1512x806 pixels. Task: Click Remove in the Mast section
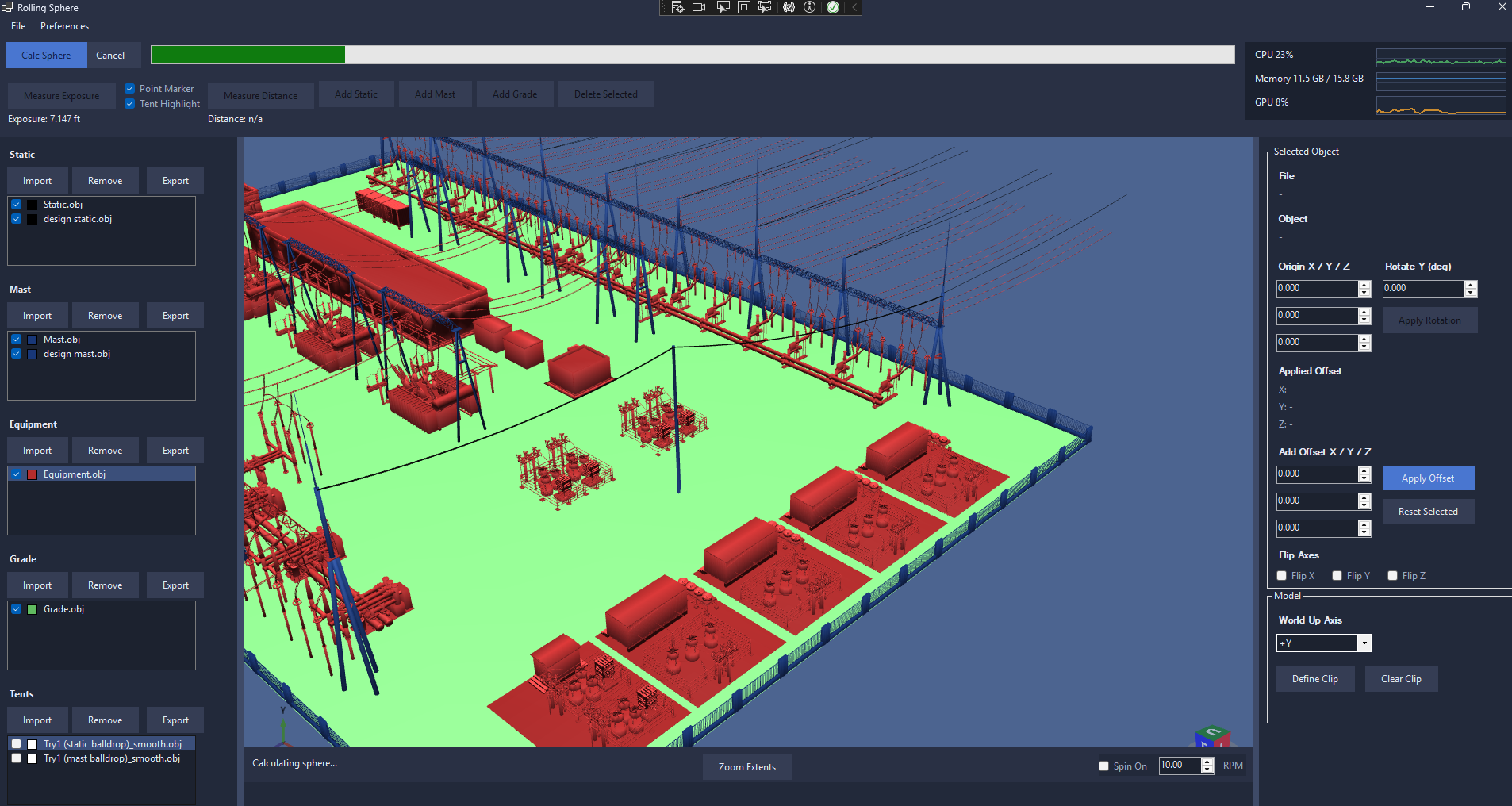click(x=106, y=316)
